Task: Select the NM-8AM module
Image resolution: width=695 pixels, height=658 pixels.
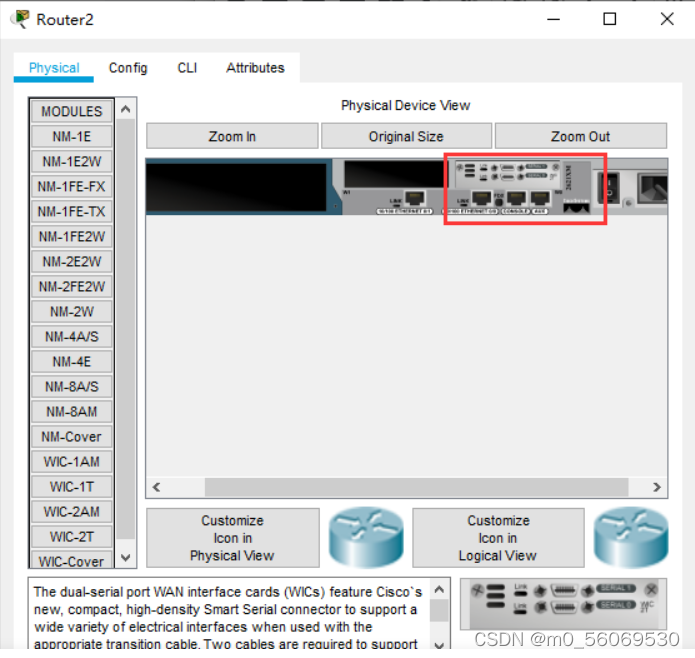Action: (x=72, y=412)
